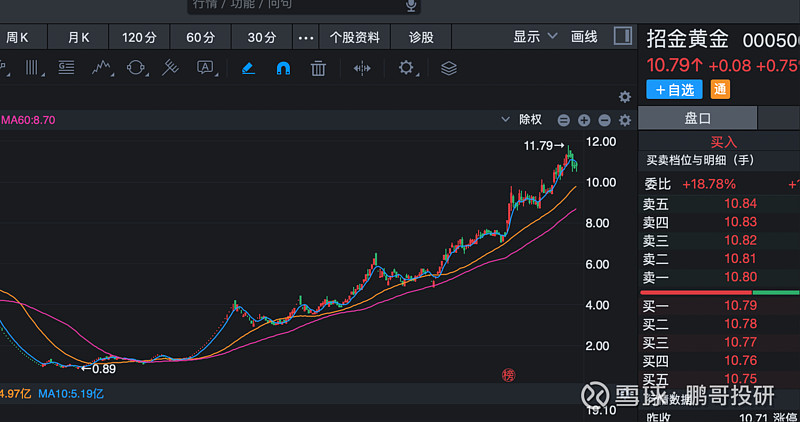The height and width of the screenshot is (422, 800).
Task: Click the 卖三 price 10.82
Action: pos(740,240)
